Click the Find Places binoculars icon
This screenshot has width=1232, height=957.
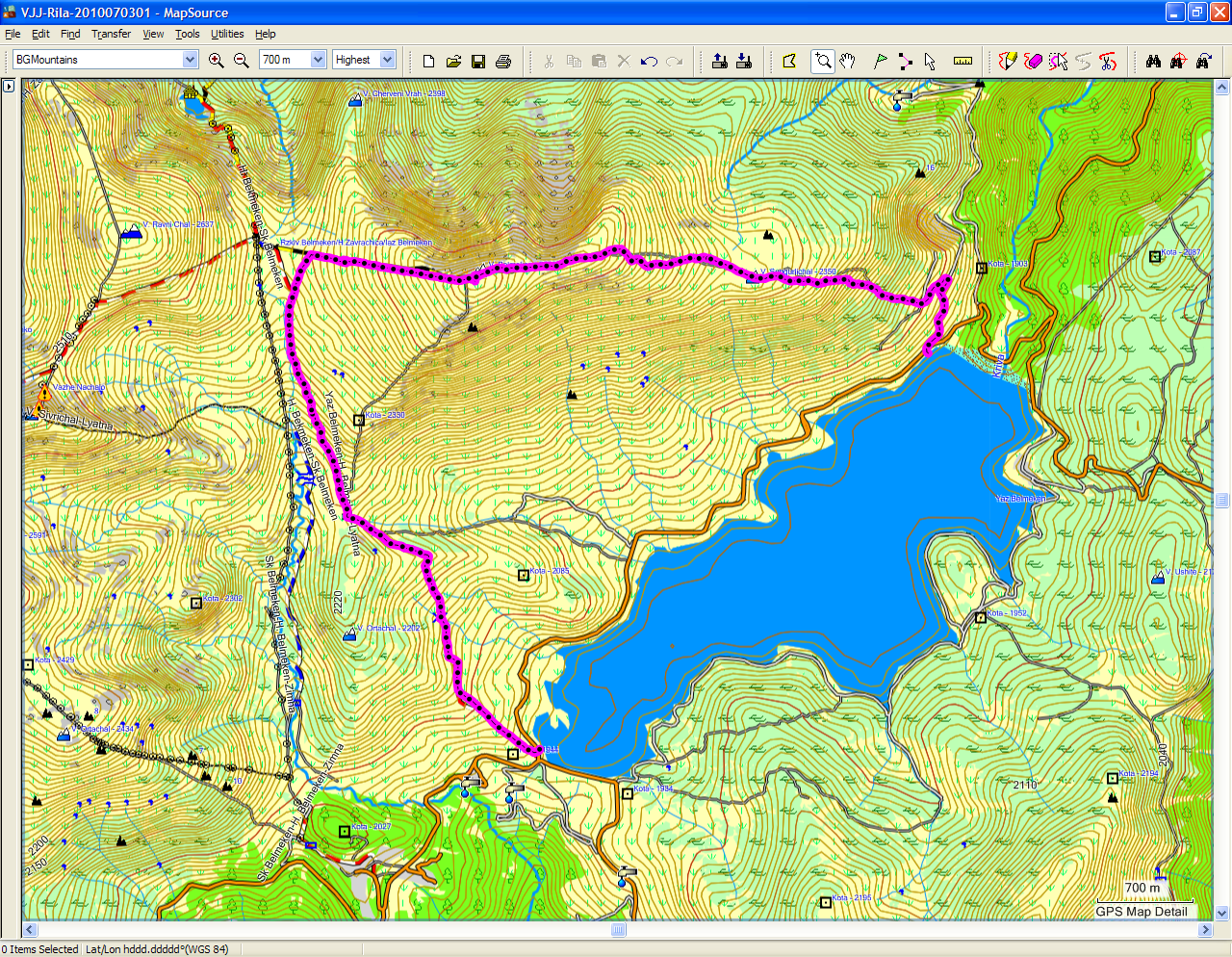tap(1153, 61)
